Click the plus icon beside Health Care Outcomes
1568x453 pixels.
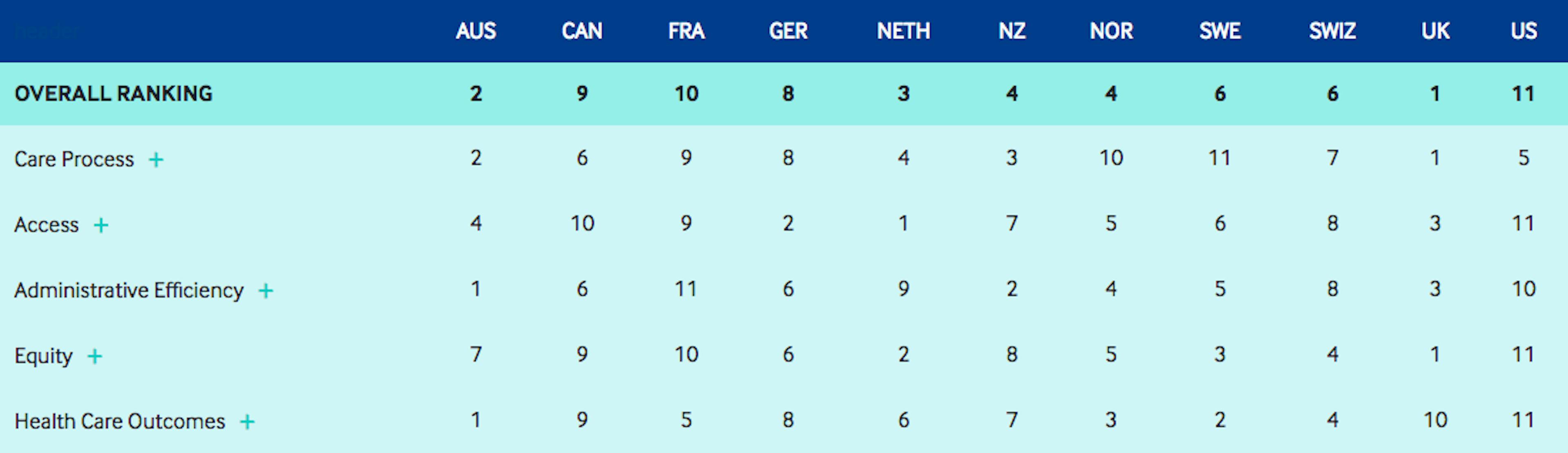tap(247, 422)
